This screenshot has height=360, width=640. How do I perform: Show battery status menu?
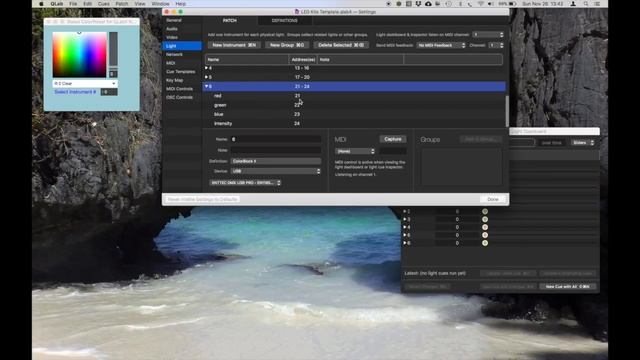click(508, 4)
